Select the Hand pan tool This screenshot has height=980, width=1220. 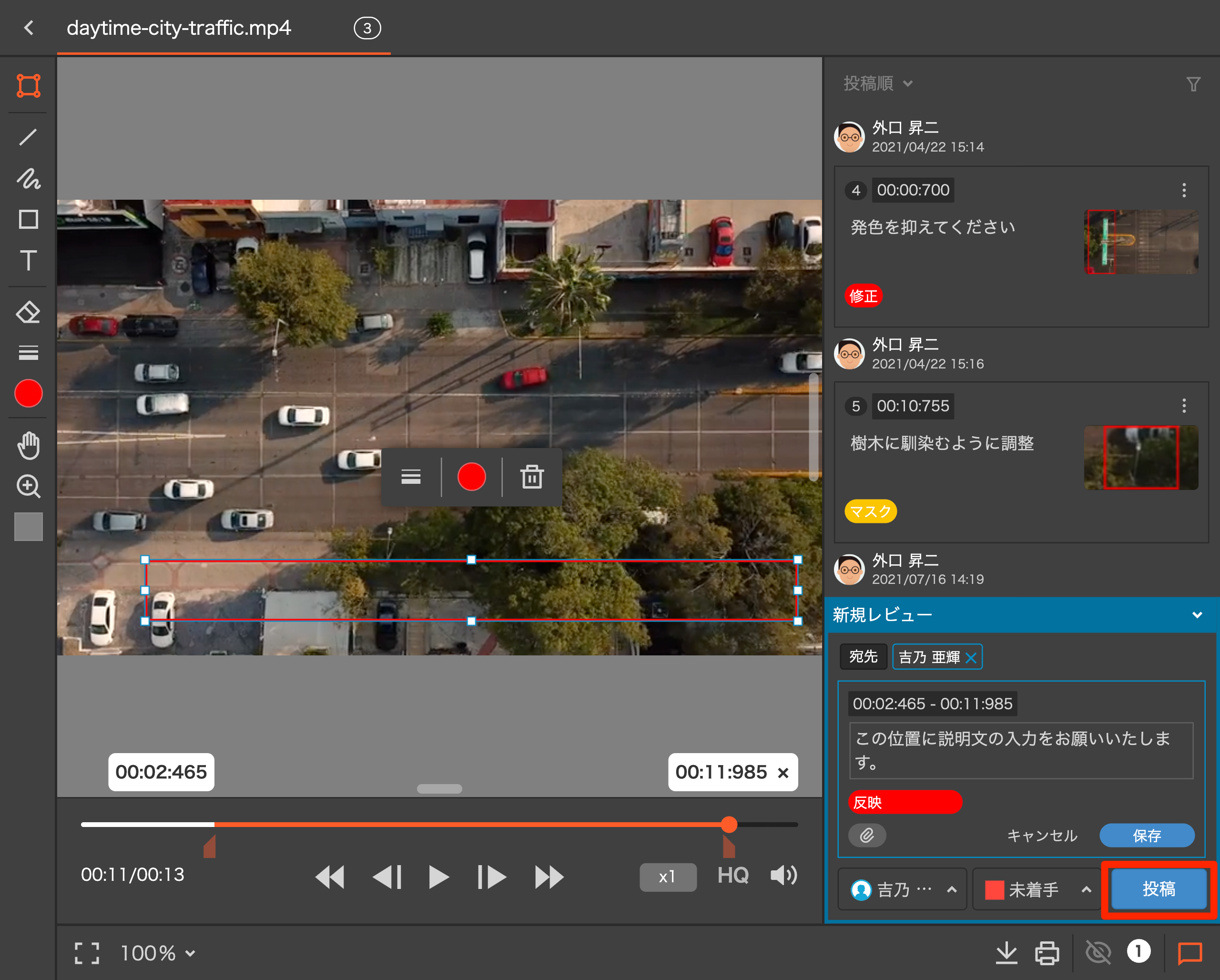pos(28,445)
